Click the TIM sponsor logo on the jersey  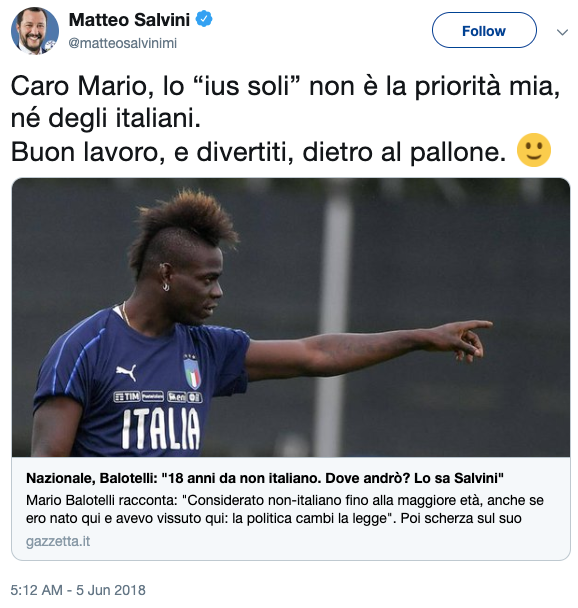127,396
